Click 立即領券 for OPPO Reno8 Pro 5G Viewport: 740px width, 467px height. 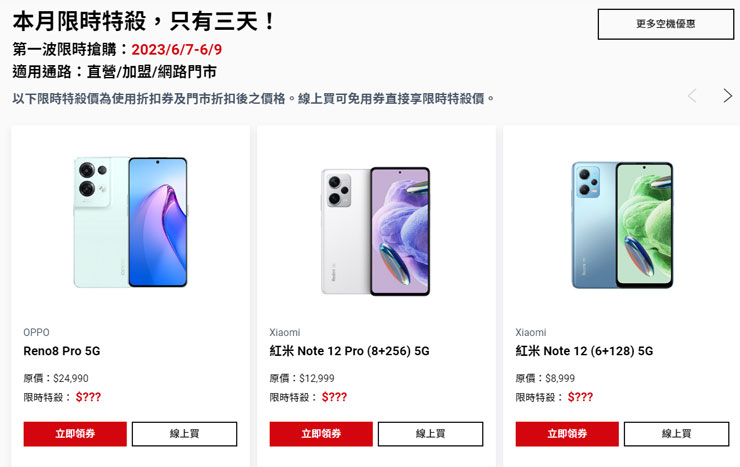[x=75, y=434]
